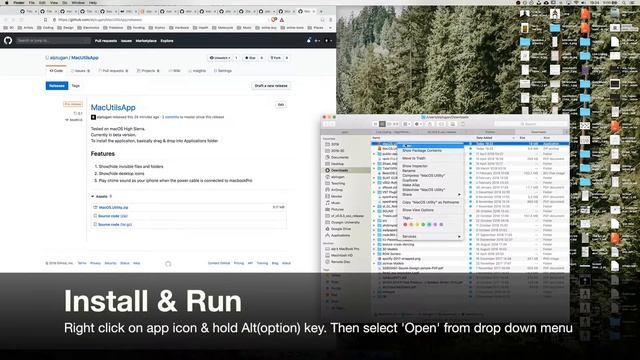Image resolution: width=640 pixels, height=360 pixels.
Task: Open Google Drive in Finder sidebar
Action: coord(340,229)
